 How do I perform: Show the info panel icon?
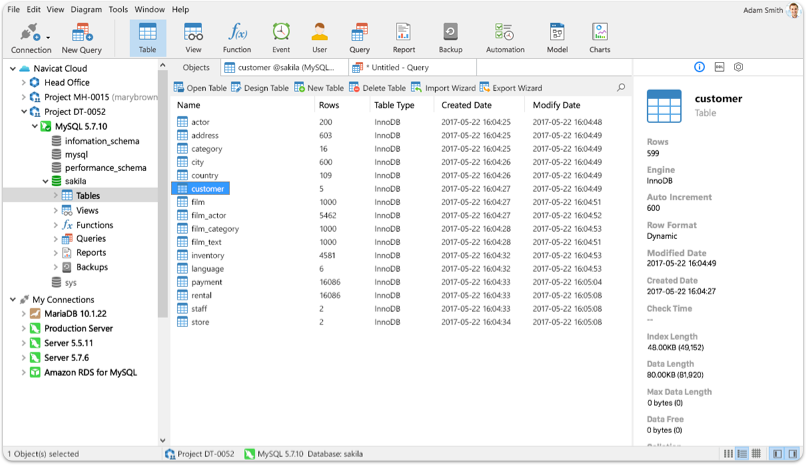pos(699,67)
